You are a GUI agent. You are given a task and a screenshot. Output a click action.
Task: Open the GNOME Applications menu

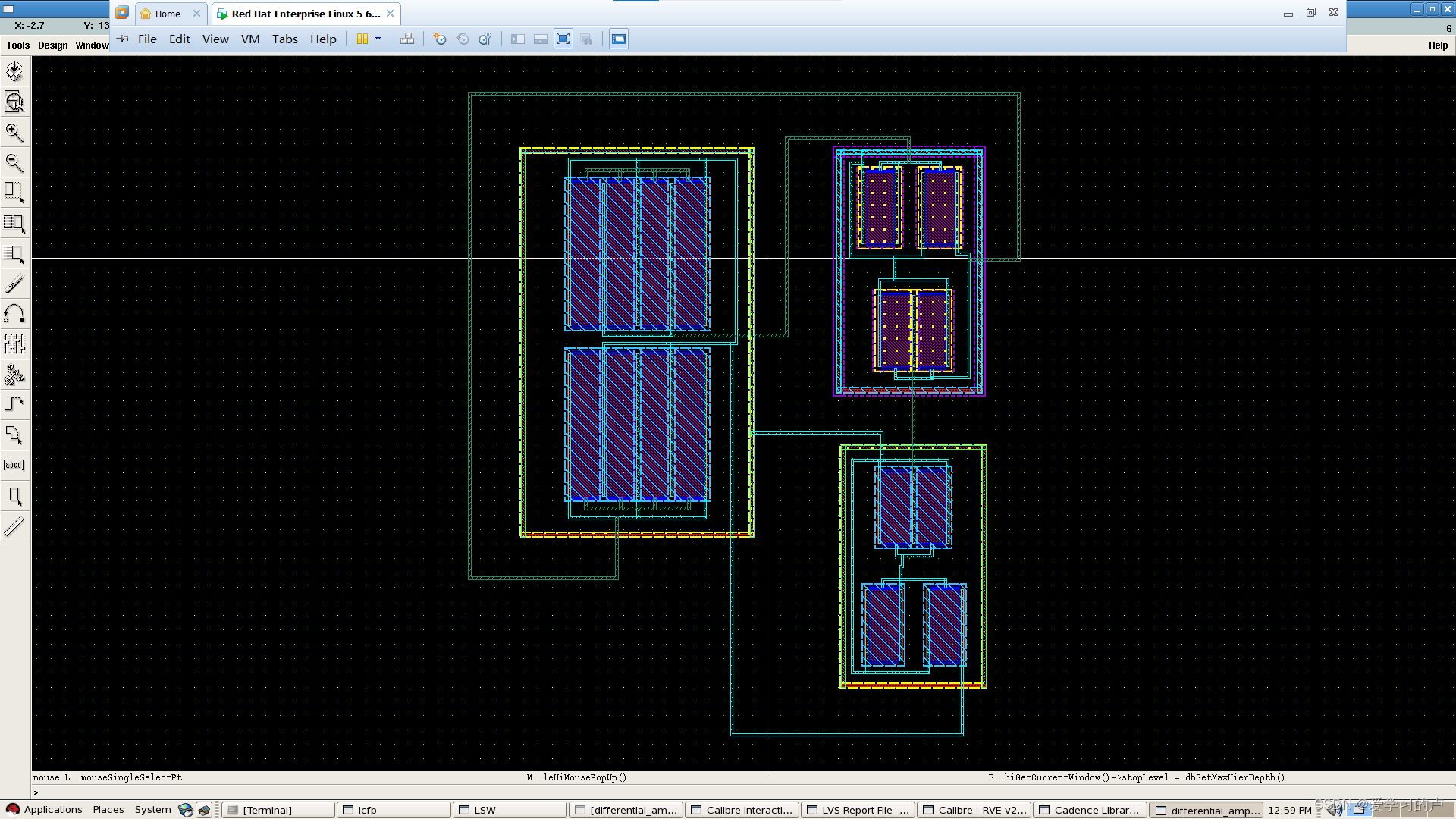click(x=52, y=809)
